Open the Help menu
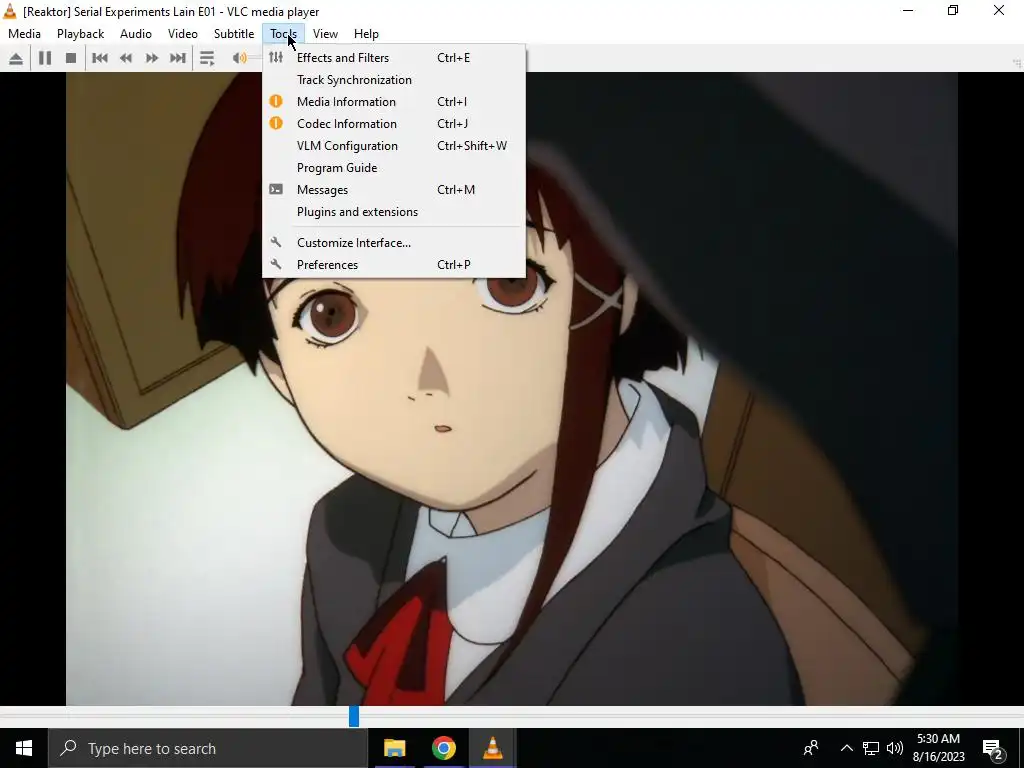Image resolution: width=1024 pixels, height=768 pixels. (x=366, y=34)
